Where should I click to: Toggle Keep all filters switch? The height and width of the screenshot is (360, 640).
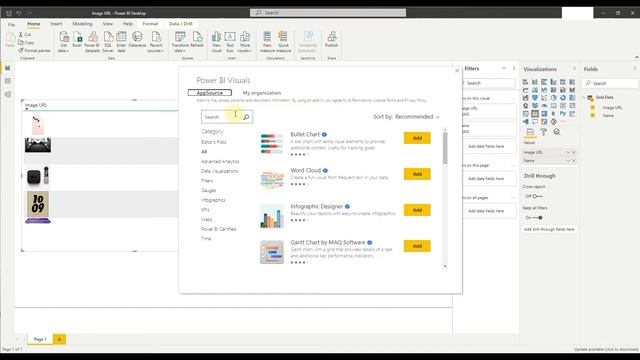(537, 218)
